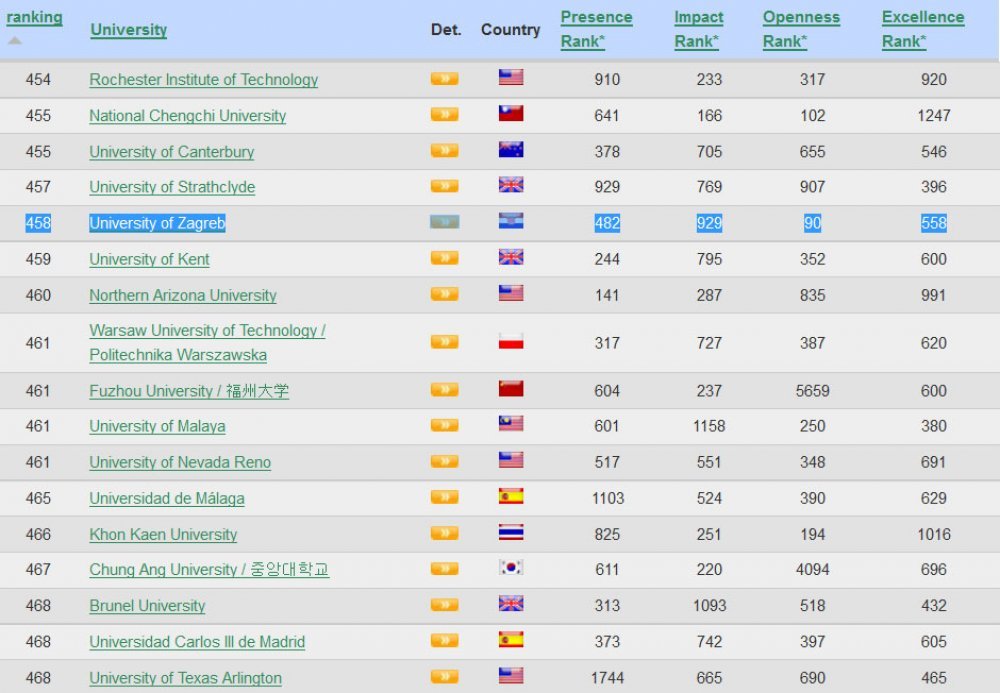Open Rochester Institute of Technology link
The image size is (1000, 693).
click(x=203, y=80)
